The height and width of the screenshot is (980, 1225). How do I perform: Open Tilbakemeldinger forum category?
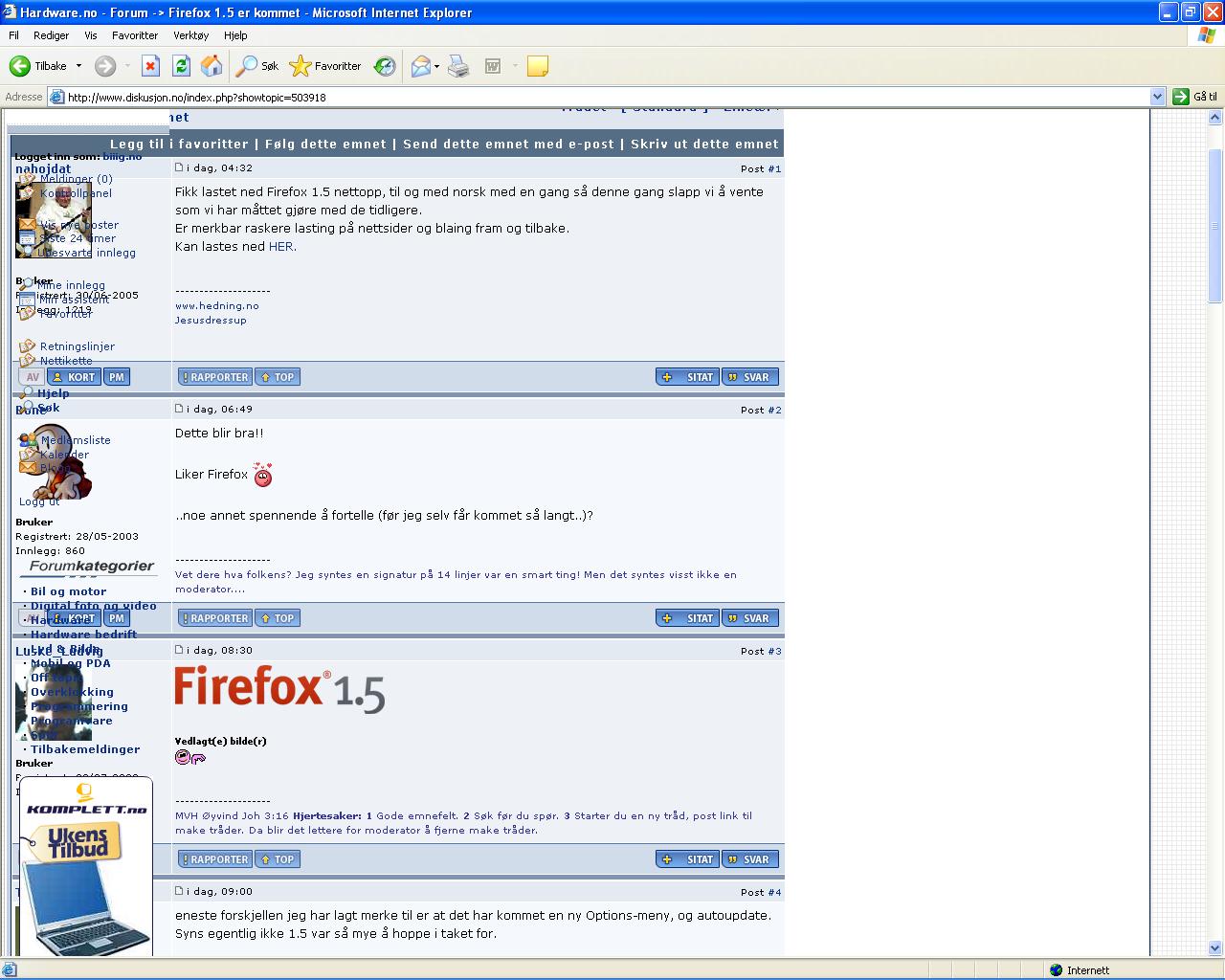click(85, 749)
